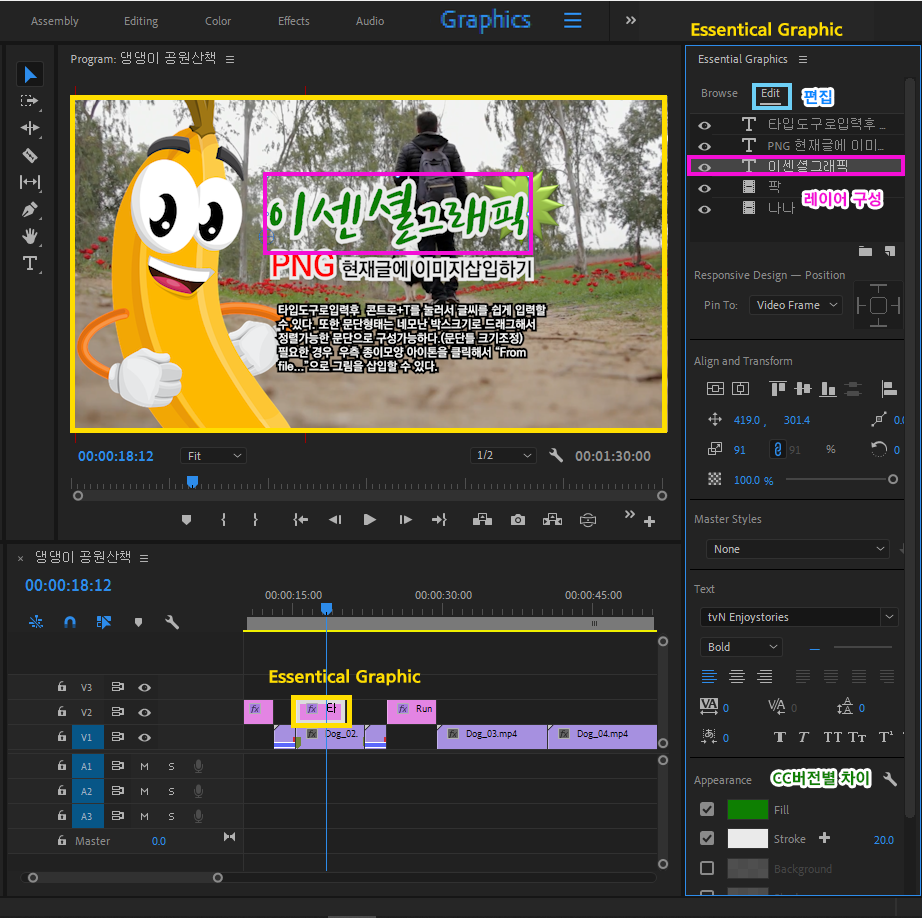Toggle lock on V1 track

pyautogui.click(x=62, y=736)
